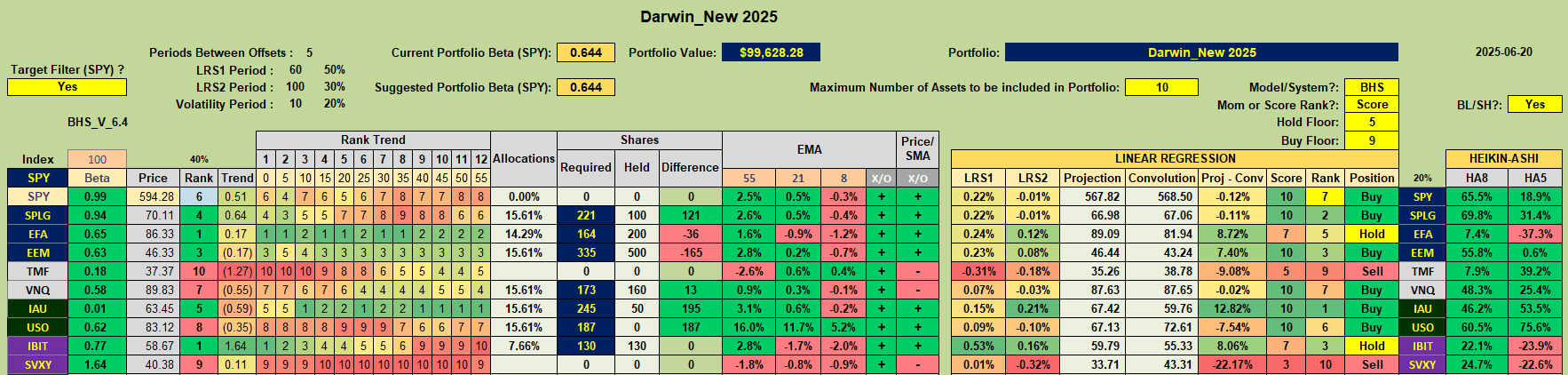Click the Volatility Period weight 20%
This screenshot has width=1568, height=375.
click(x=334, y=104)
